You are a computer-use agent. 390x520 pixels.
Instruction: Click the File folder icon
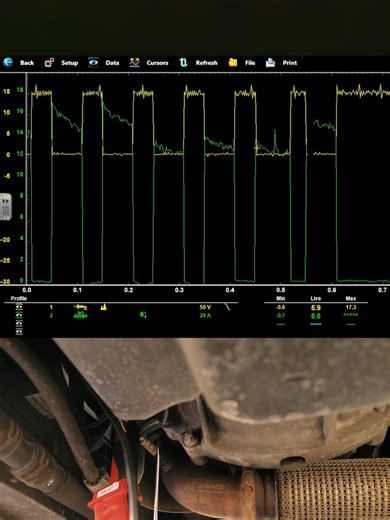coord(233,62)
